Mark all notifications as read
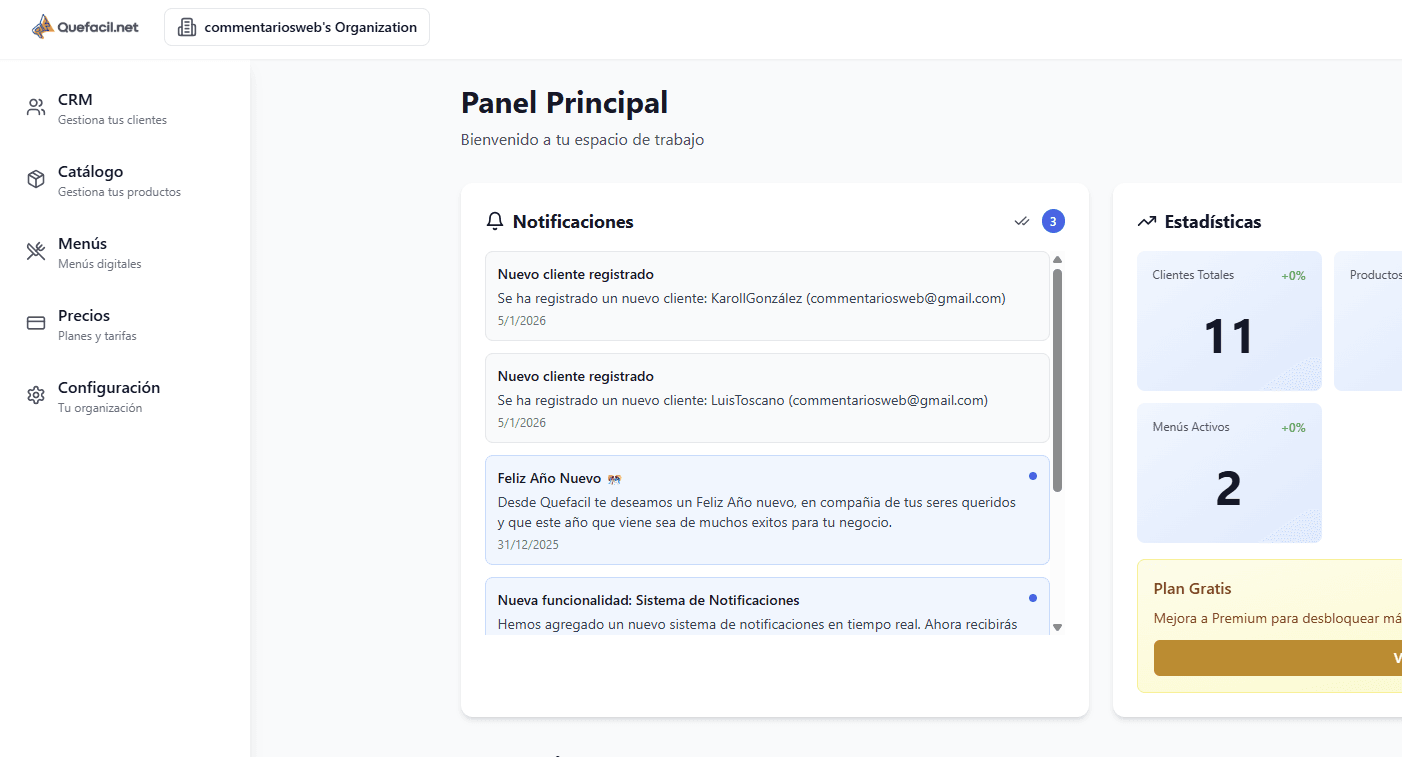The image size is (1402, 757). pos(1022,221)
